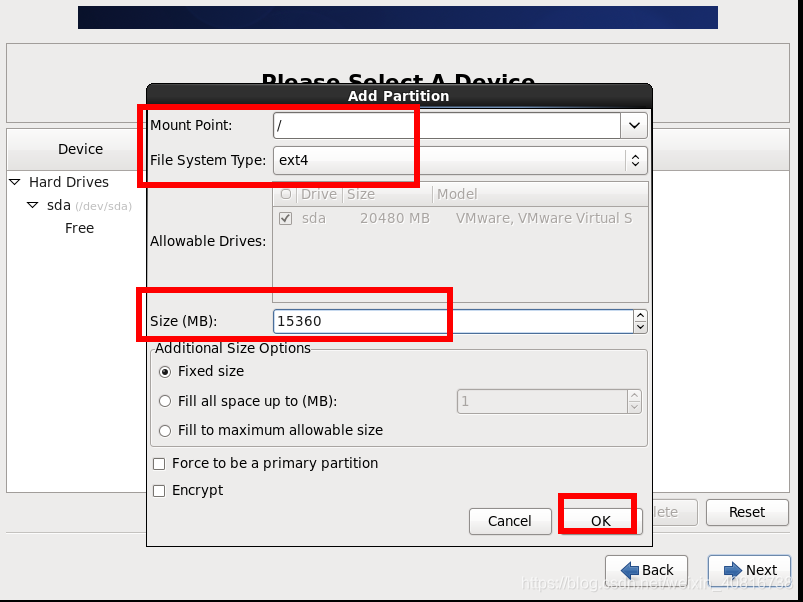Image resolution: width=803 pixels, height=602 pixels.
Task: Click the sda drive name cell
Action: 313,219
